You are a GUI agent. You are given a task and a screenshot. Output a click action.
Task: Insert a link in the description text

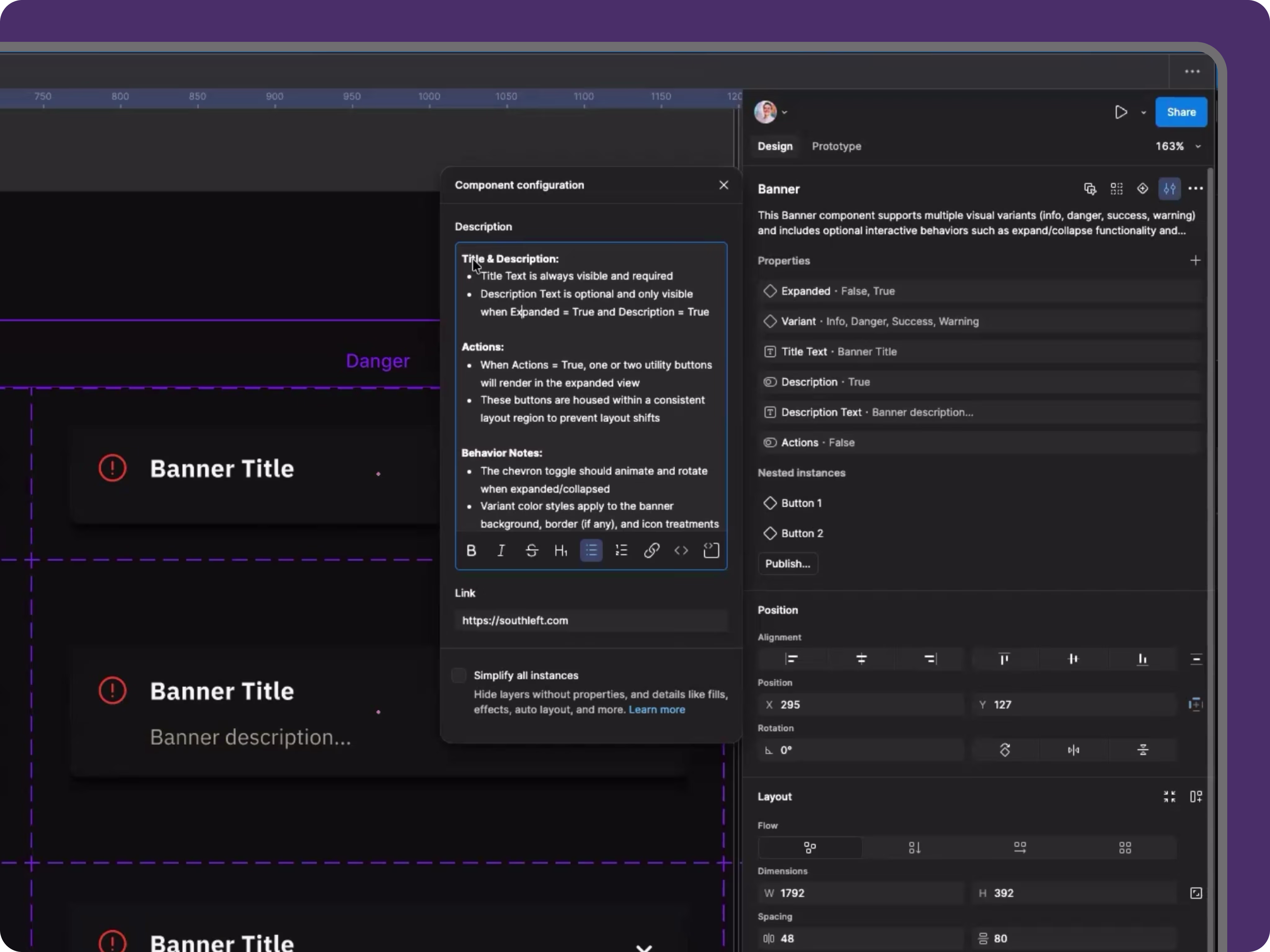pos(652,550)
